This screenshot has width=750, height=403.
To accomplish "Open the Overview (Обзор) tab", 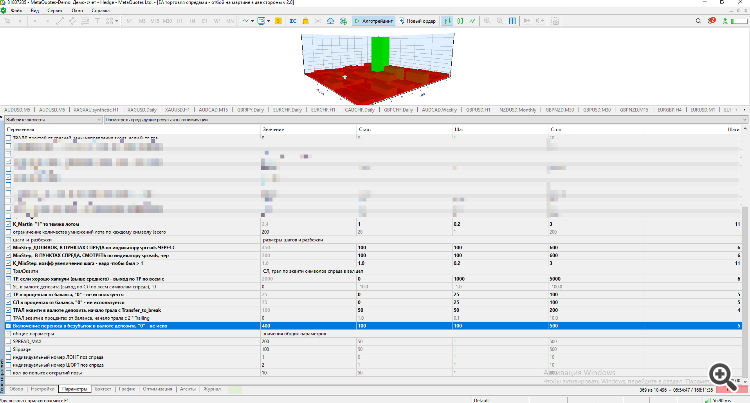I will click(x=16, y=390).
